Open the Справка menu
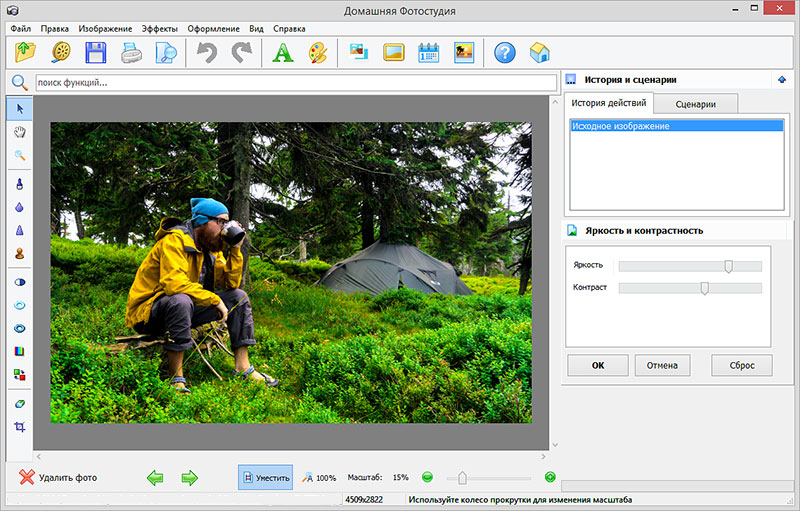This screenshot has height=511, width=800. (289, 29)
